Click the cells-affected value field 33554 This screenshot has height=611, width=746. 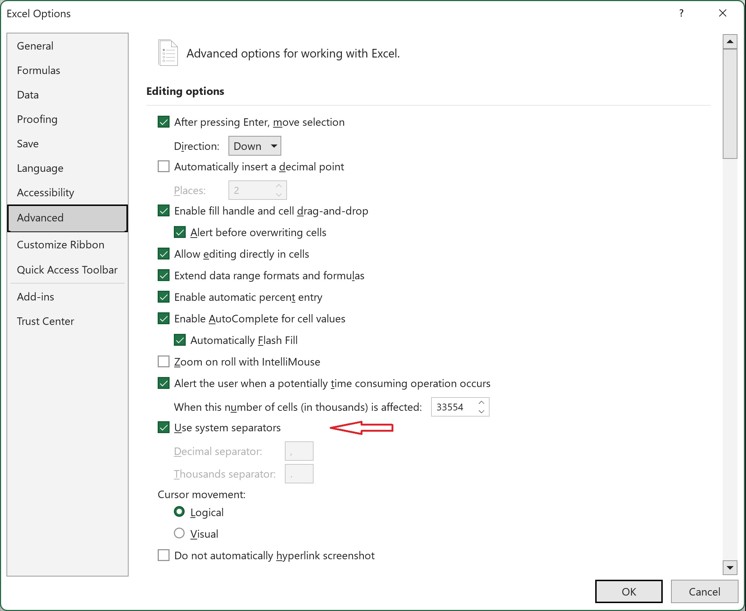tap(452, 407)
